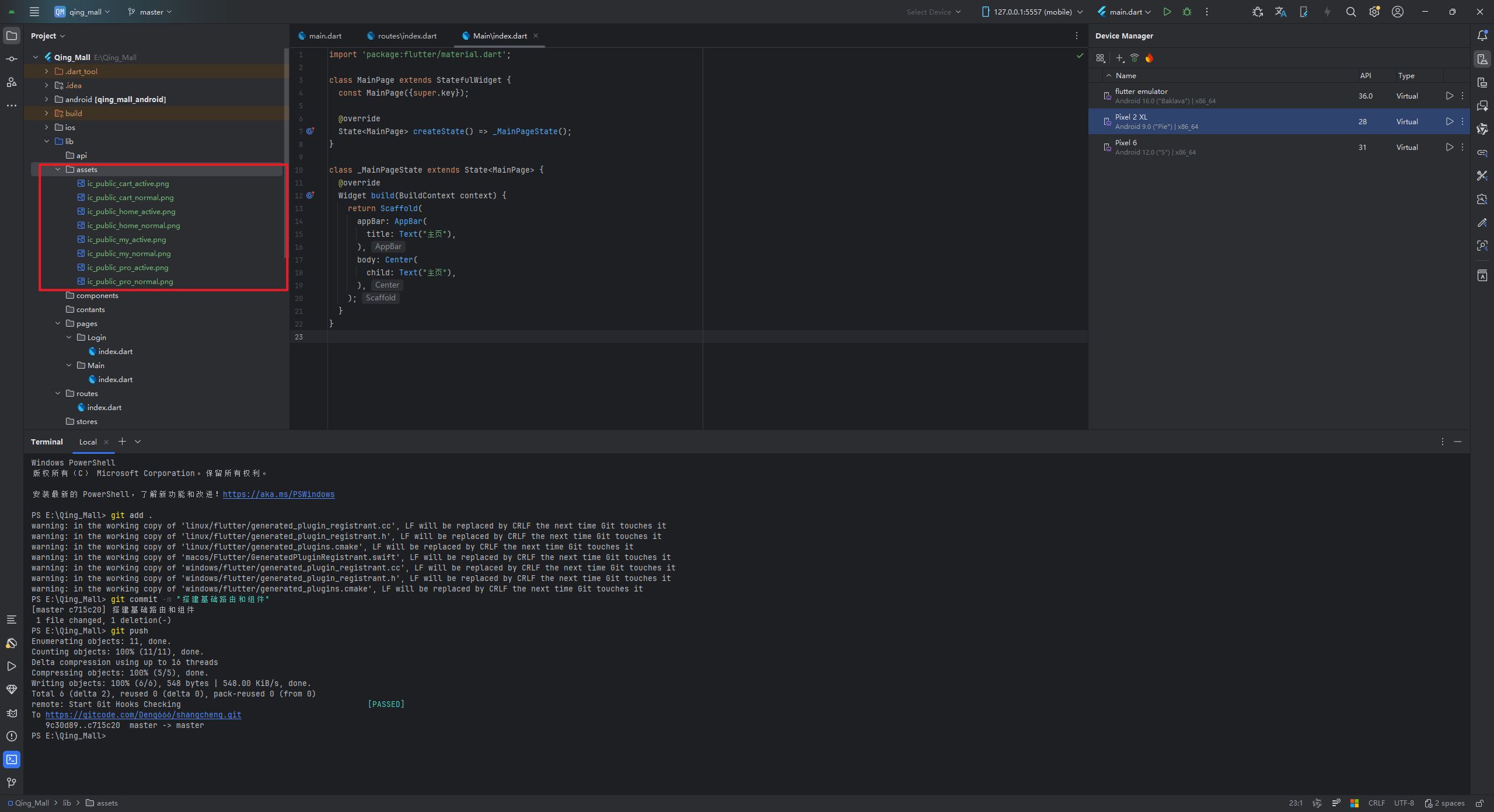
Task: Launch the Pixel 6 emulator play button
Action: point(1449,147)
